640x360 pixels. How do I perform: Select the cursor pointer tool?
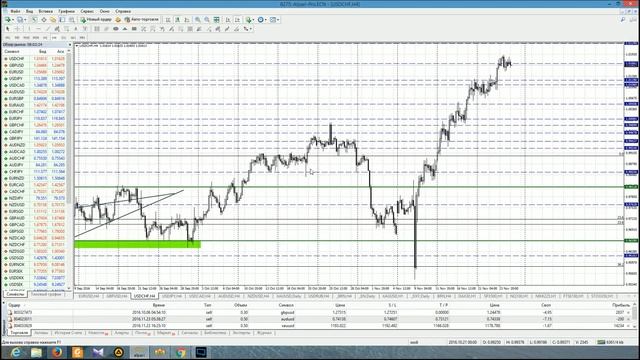coord(7,29)
